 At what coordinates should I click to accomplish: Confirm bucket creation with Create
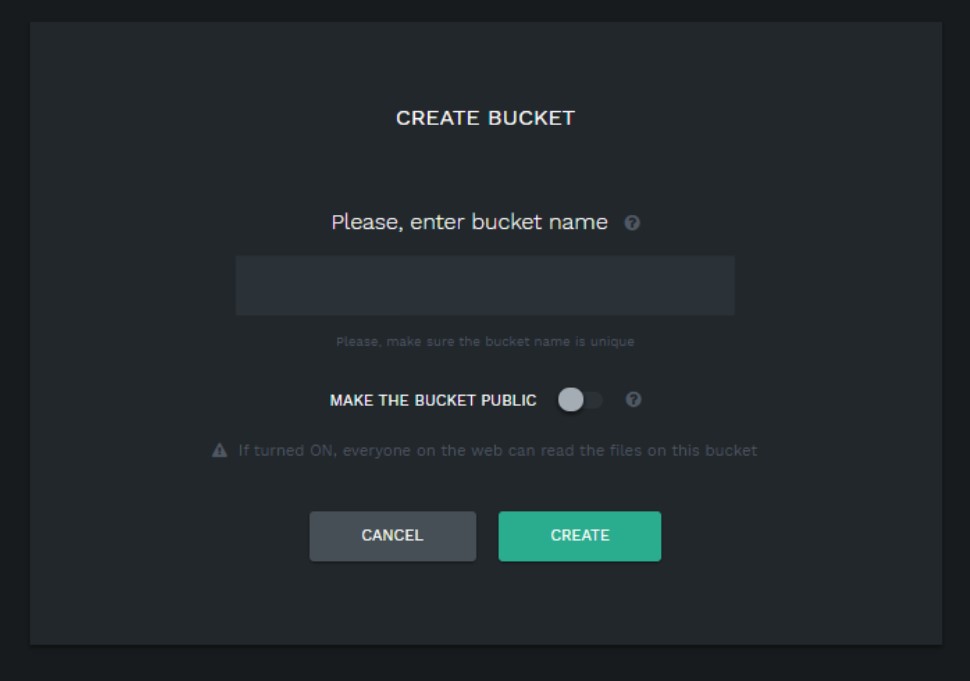point(579,536)
